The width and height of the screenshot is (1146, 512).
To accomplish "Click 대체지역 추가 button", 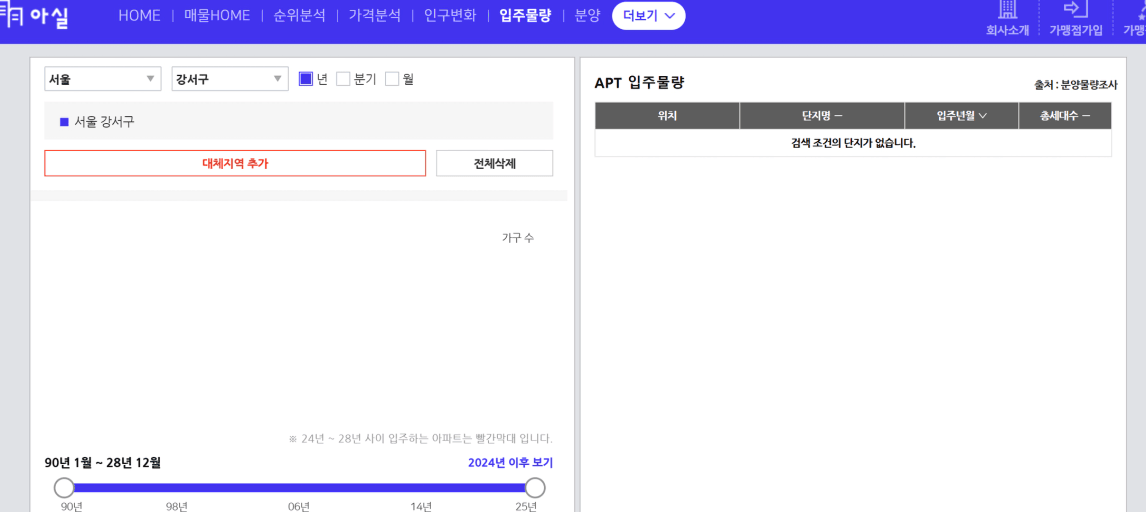I will (x=235, y=164).
